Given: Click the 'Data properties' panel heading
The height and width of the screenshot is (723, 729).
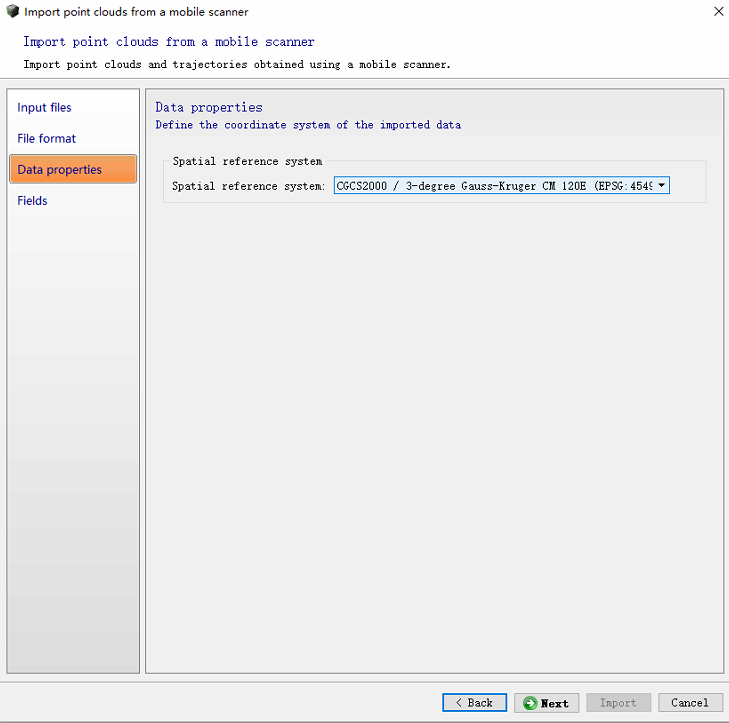Looking at the screenshot, I should tap(209, 107).
